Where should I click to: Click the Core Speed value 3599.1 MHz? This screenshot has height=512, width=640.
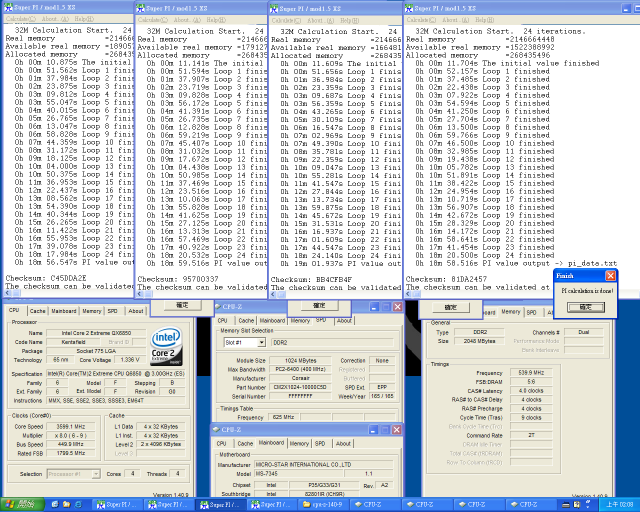click(71, 426)
